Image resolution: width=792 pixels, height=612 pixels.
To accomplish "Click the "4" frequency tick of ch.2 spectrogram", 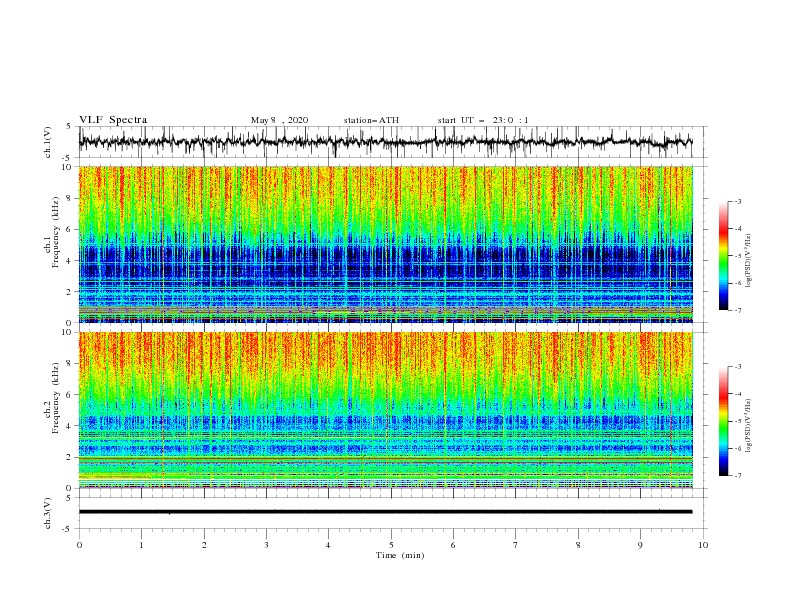I will [69, 426].
